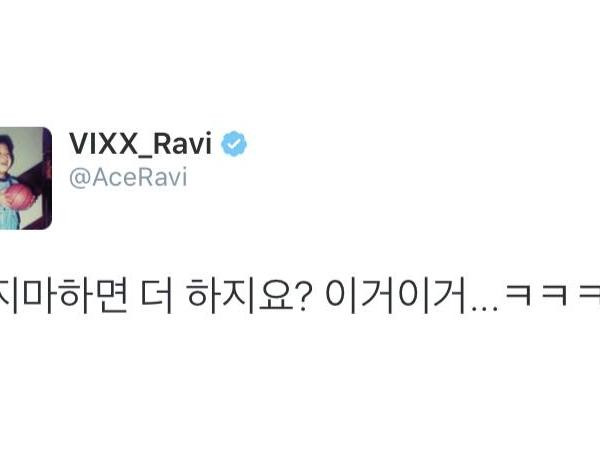Click the letters VIXX in the name
Screen dimensions: 600x450
tap(103, 143)
